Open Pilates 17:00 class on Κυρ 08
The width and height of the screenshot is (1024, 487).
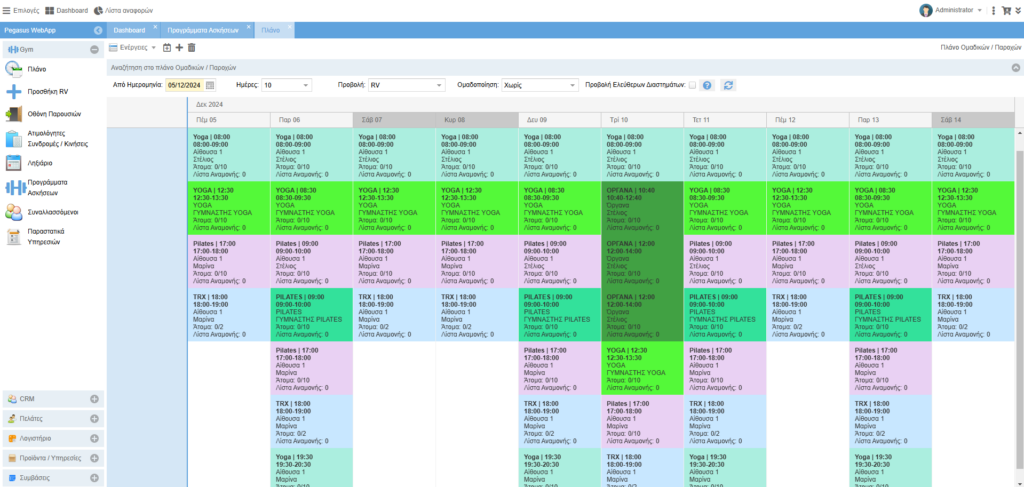pyautogui.click(x=477, y=261)
